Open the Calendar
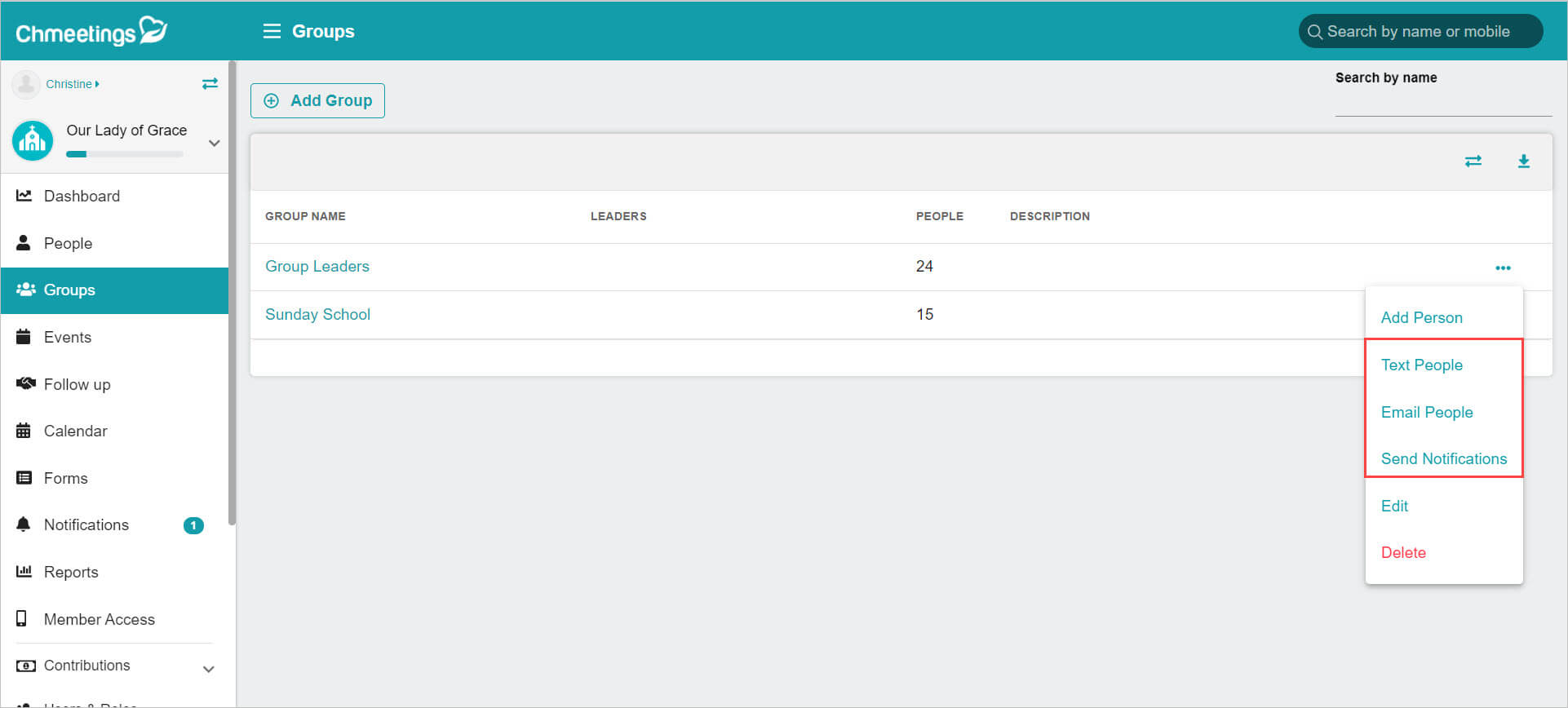Viewport: 1568px width, 708px height. [114, 431]
